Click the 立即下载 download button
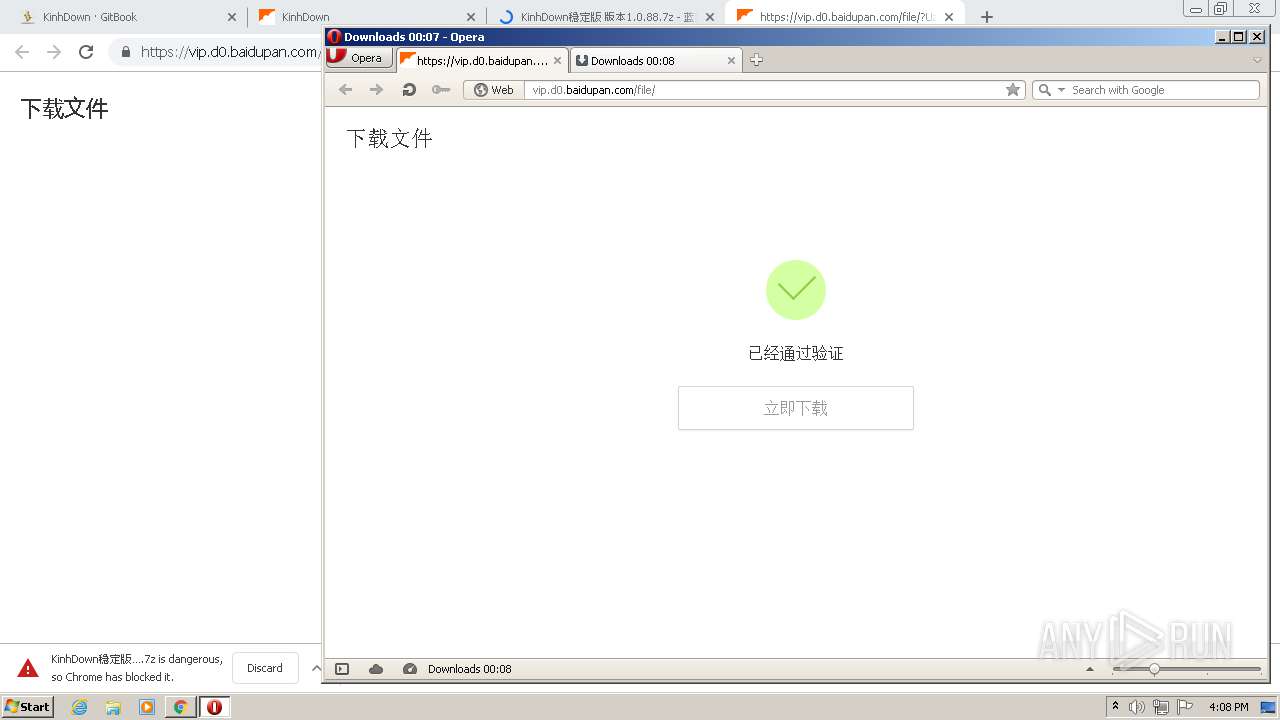The image size is (1280, 720). click(x=795, y=408)
